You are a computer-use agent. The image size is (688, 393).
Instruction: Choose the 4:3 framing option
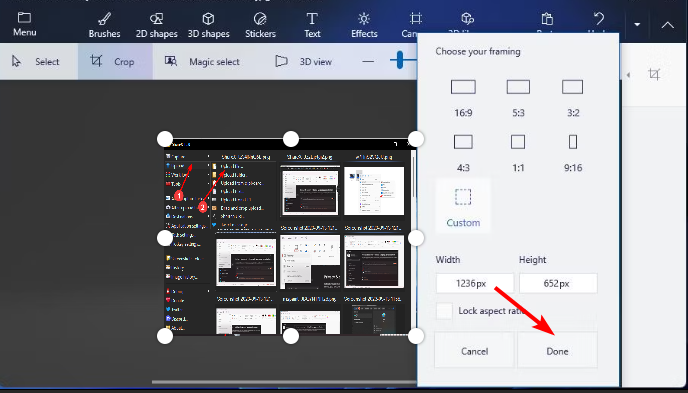tap(463, 154)
